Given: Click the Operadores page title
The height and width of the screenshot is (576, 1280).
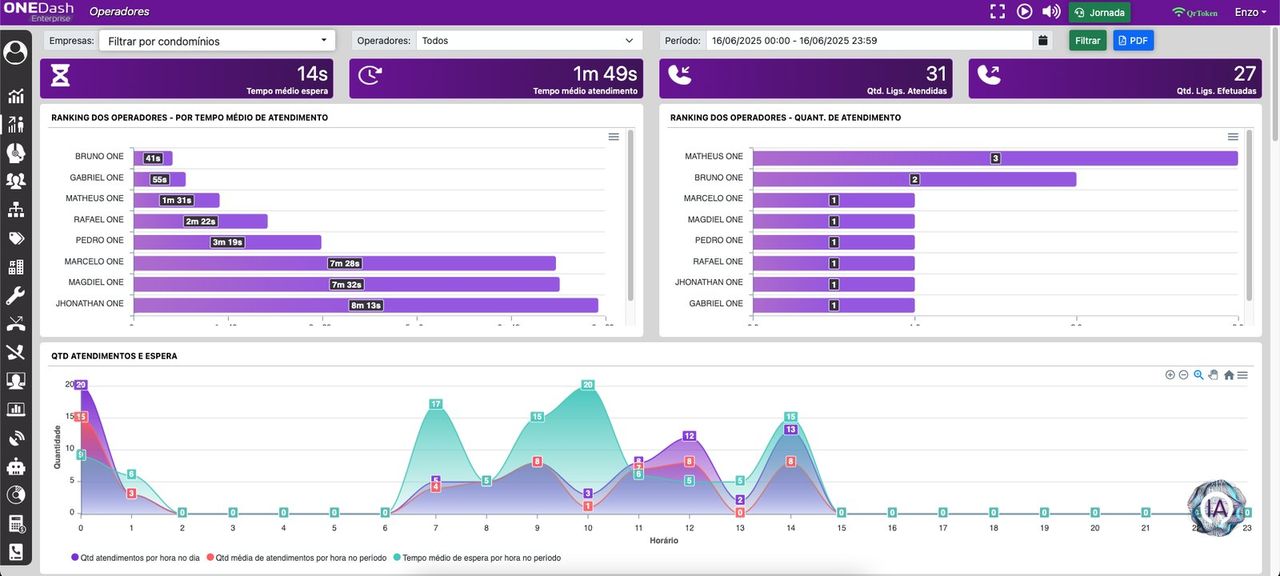Looking at the screenshot, I should pyautogui.click(x=119, y=12).
